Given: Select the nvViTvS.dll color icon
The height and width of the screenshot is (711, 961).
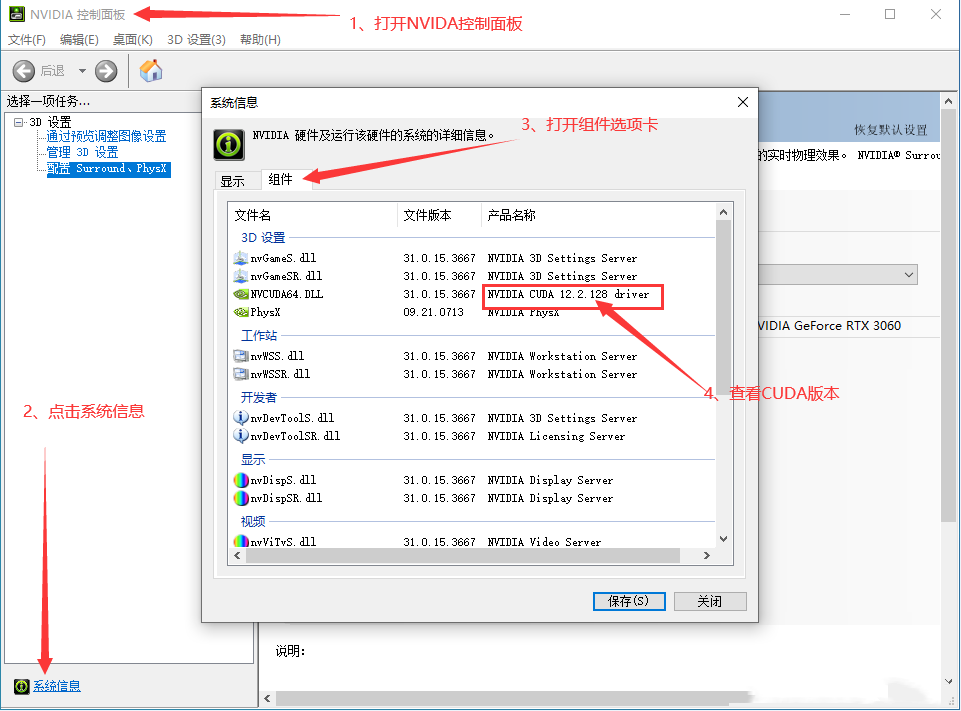Looking at the screenshot, I should [x=241, y=541].
